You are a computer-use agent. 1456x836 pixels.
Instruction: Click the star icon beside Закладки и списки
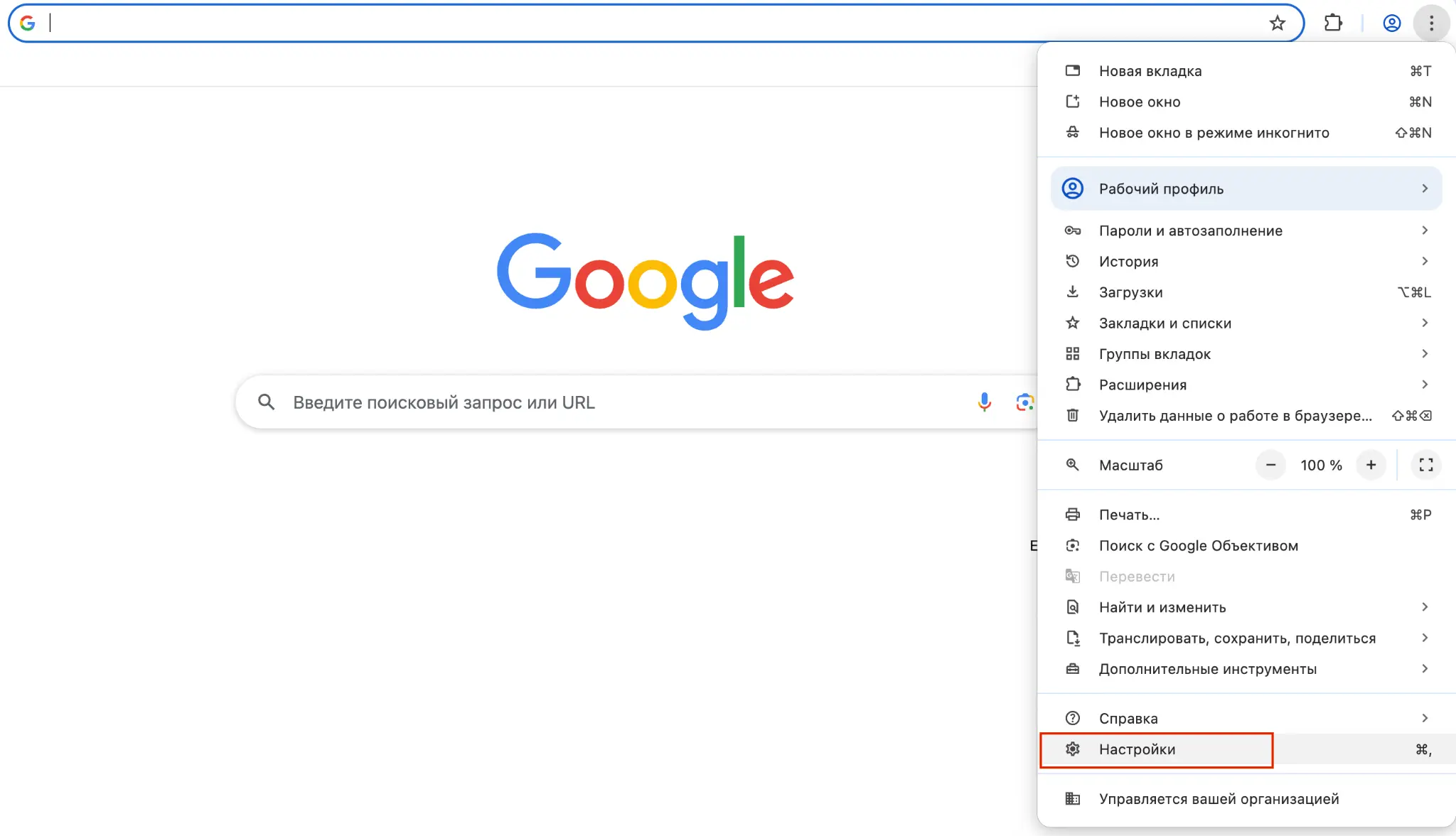pos(1073,323)
